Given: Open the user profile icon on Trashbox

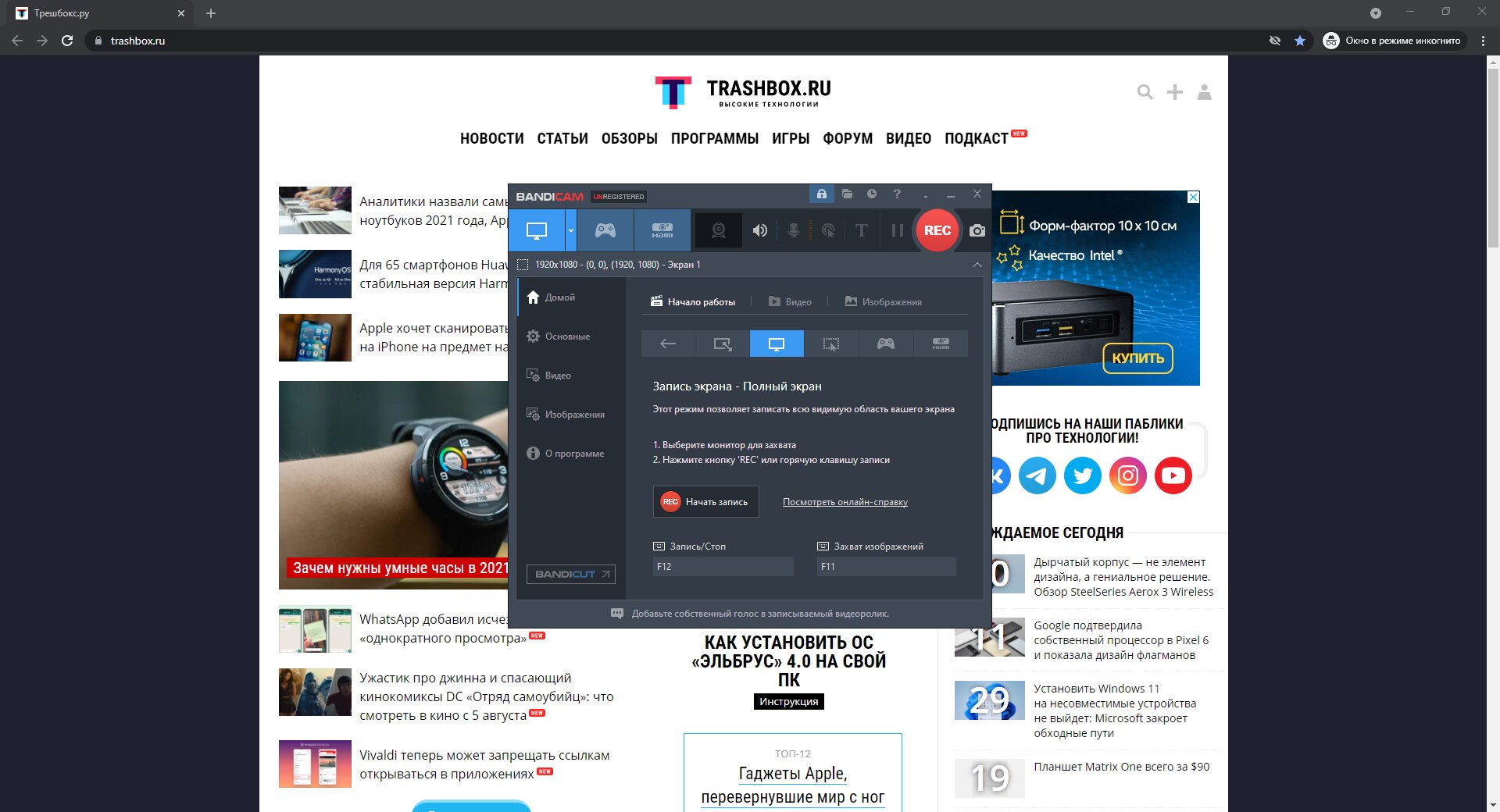Looking at the screenshot, I should click(x=1205, y=92).
